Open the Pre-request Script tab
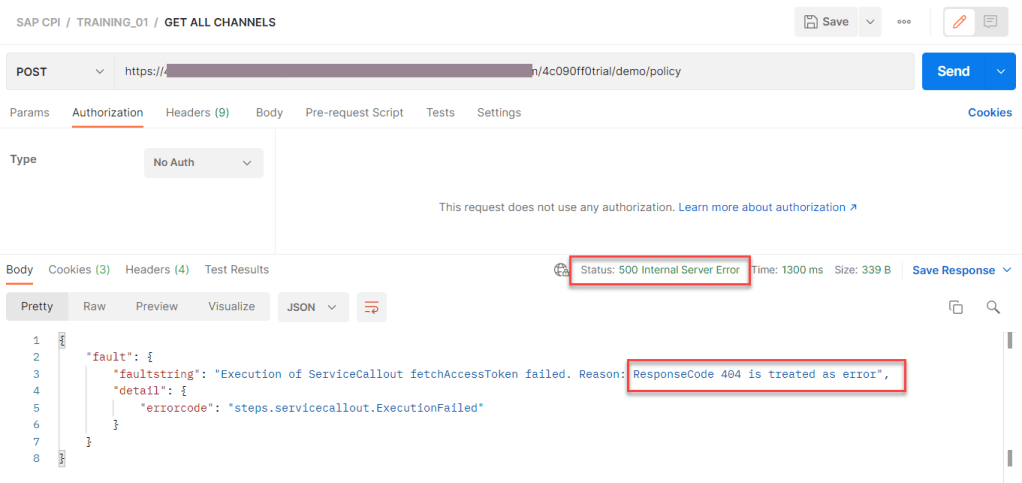Screen dimensions: 1022x483 pyautogui.click(x=354, y=113)
